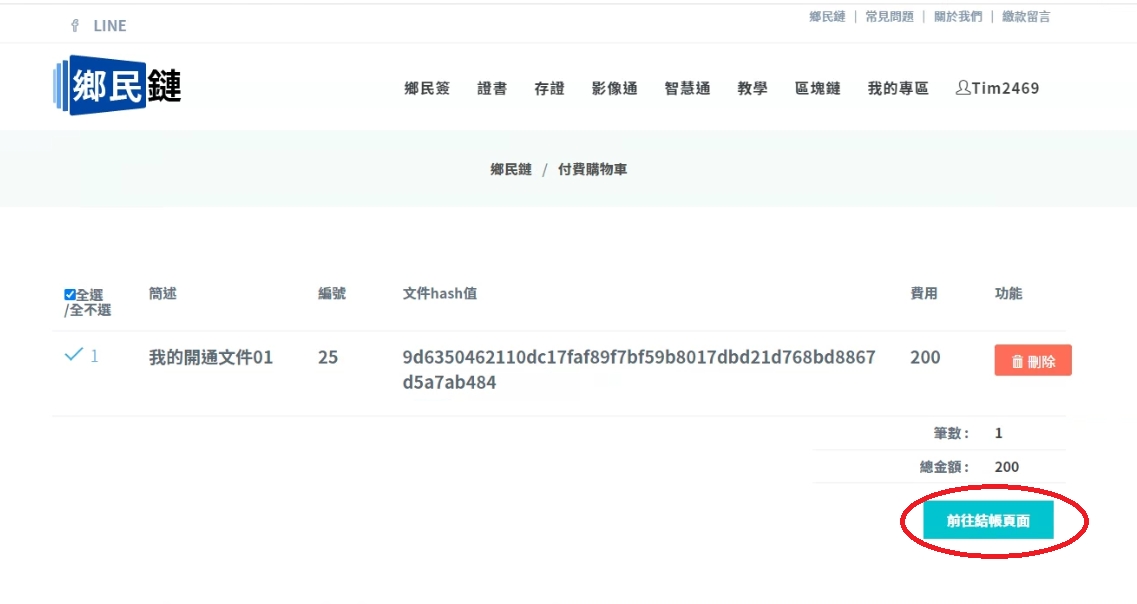Delete item 我的開通文件01 with 刪除 button
The height and width of the screenshot is (604, 1137).
tap(1032, 361)
